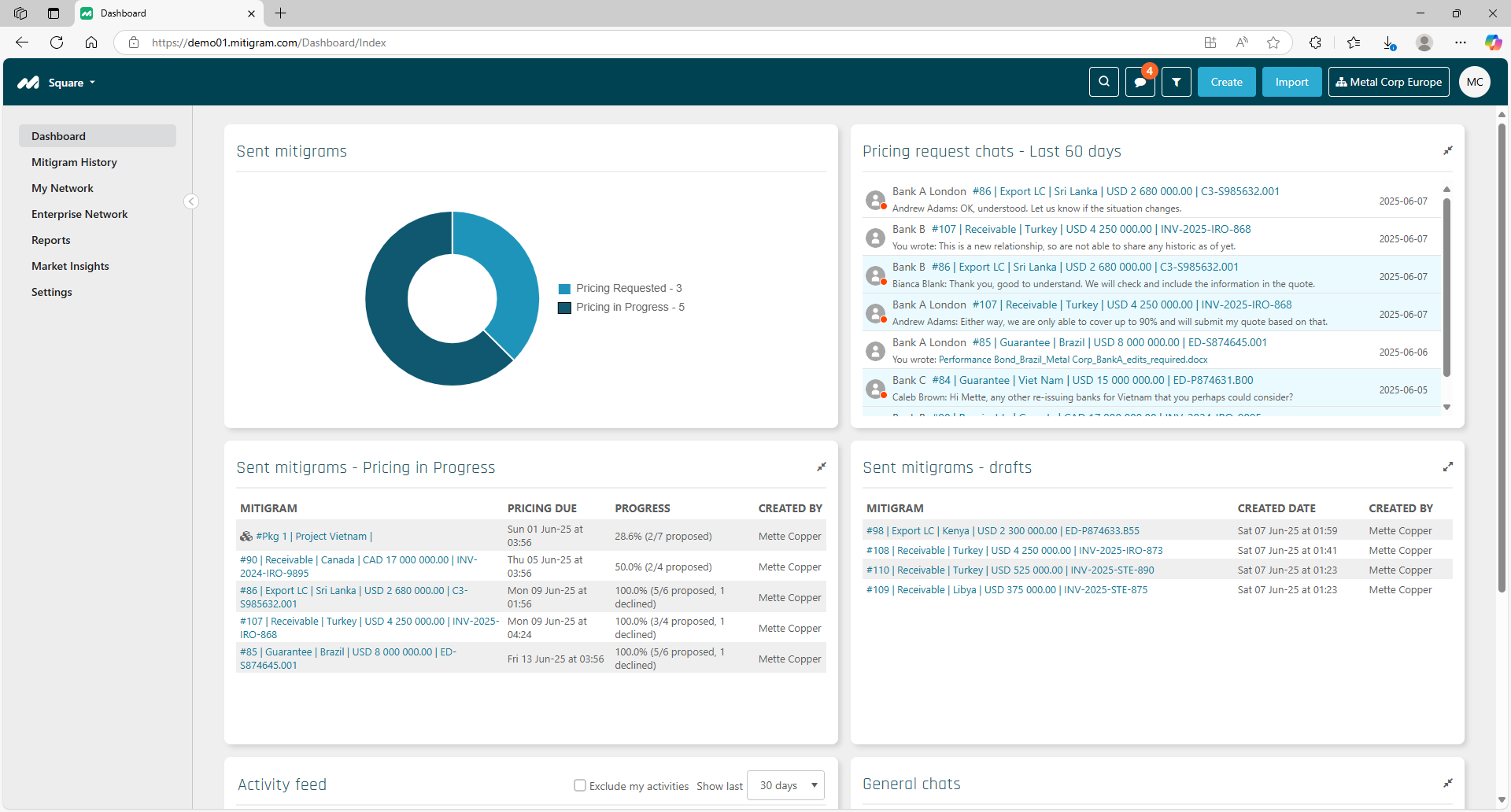Open chat notifications icon with badge
Viewport: 1511px width, 812px height.
pyautogui.click(x=1140, y=82)
